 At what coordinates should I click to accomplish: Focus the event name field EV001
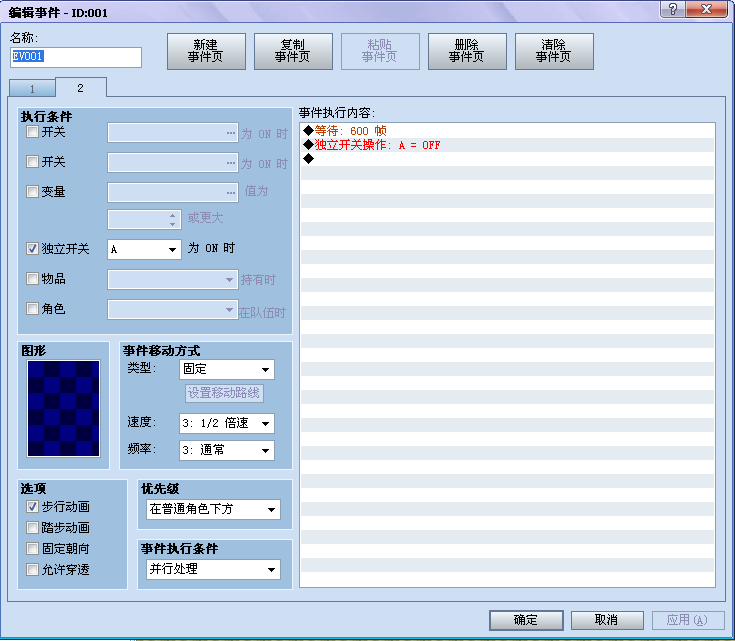(x=75, y=57)
